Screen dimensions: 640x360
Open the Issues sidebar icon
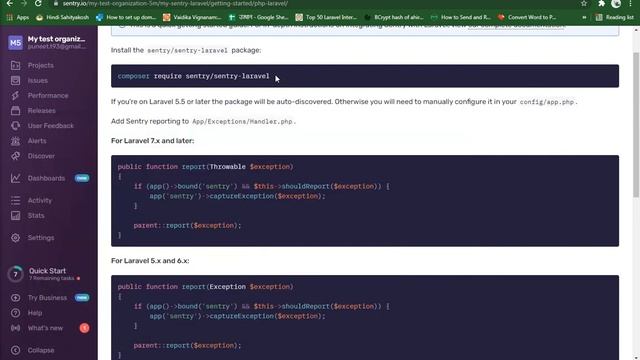pyautogui.click(x=16, y=80)
